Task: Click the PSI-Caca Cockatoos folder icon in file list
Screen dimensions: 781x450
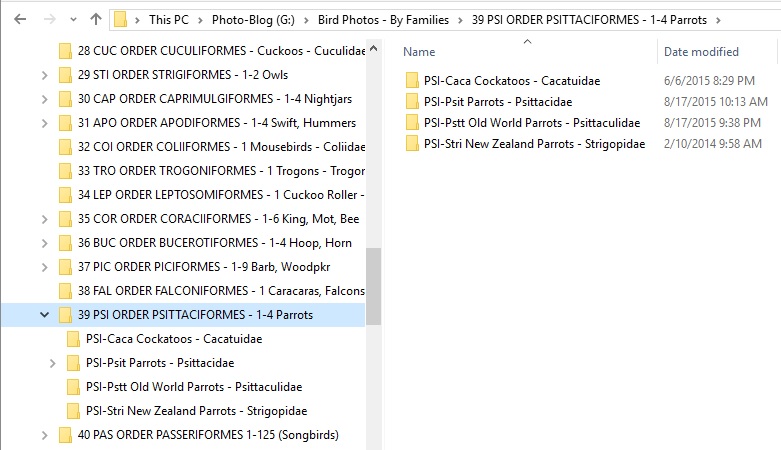Action: click(411, 81)
